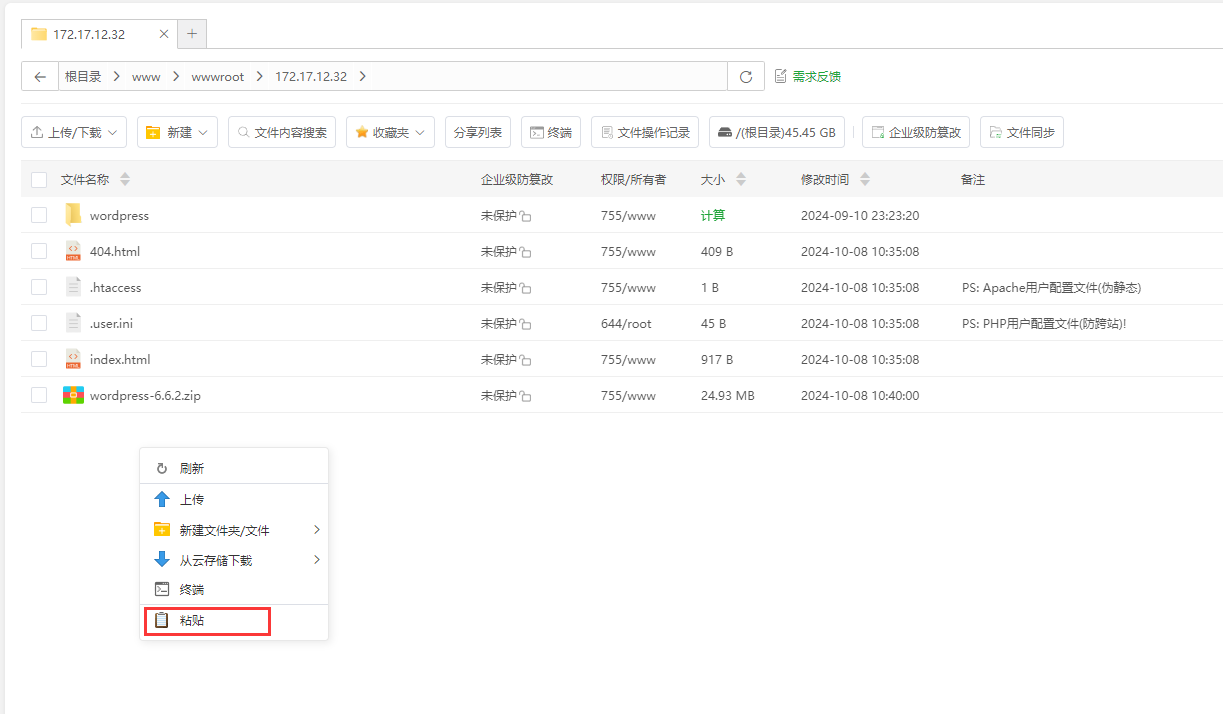Click the 文件内容搜索 button
Screen dimensions: 1223x714
pyautogui.click(x=282, y=132)
